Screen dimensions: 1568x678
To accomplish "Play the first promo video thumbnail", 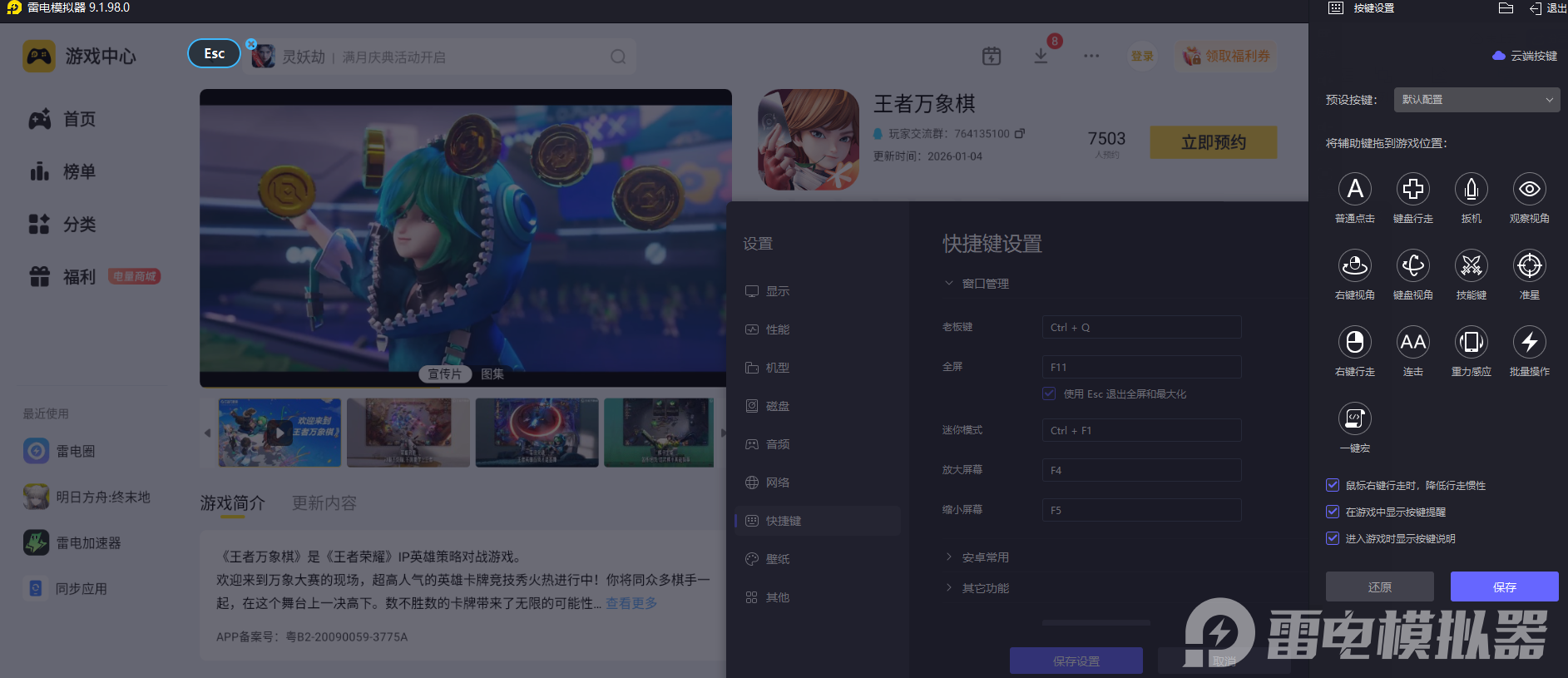I will pos(279,433).
